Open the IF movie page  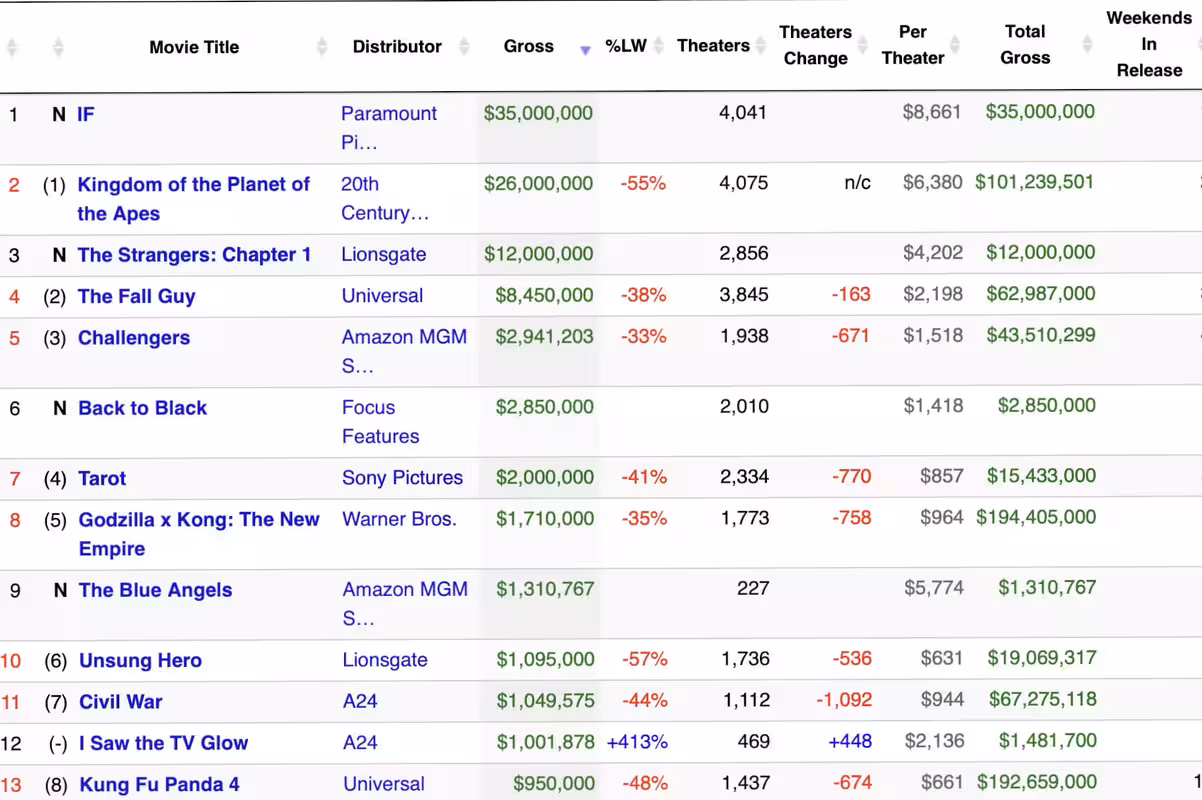pyautogui.click(x=86, y=114)
